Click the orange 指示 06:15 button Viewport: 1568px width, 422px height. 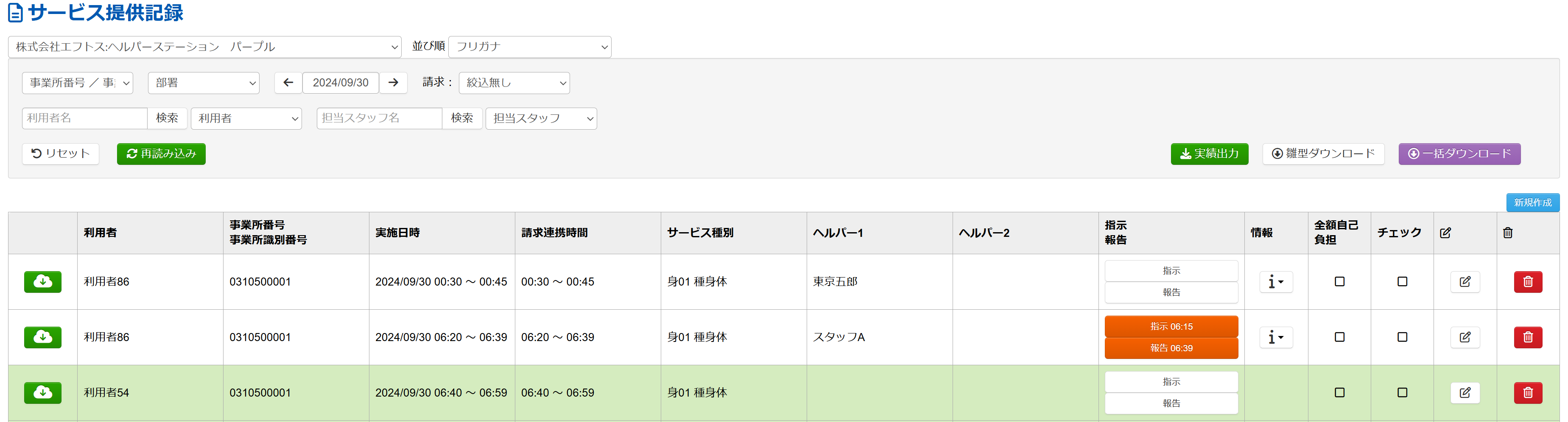coord(1171,327)
